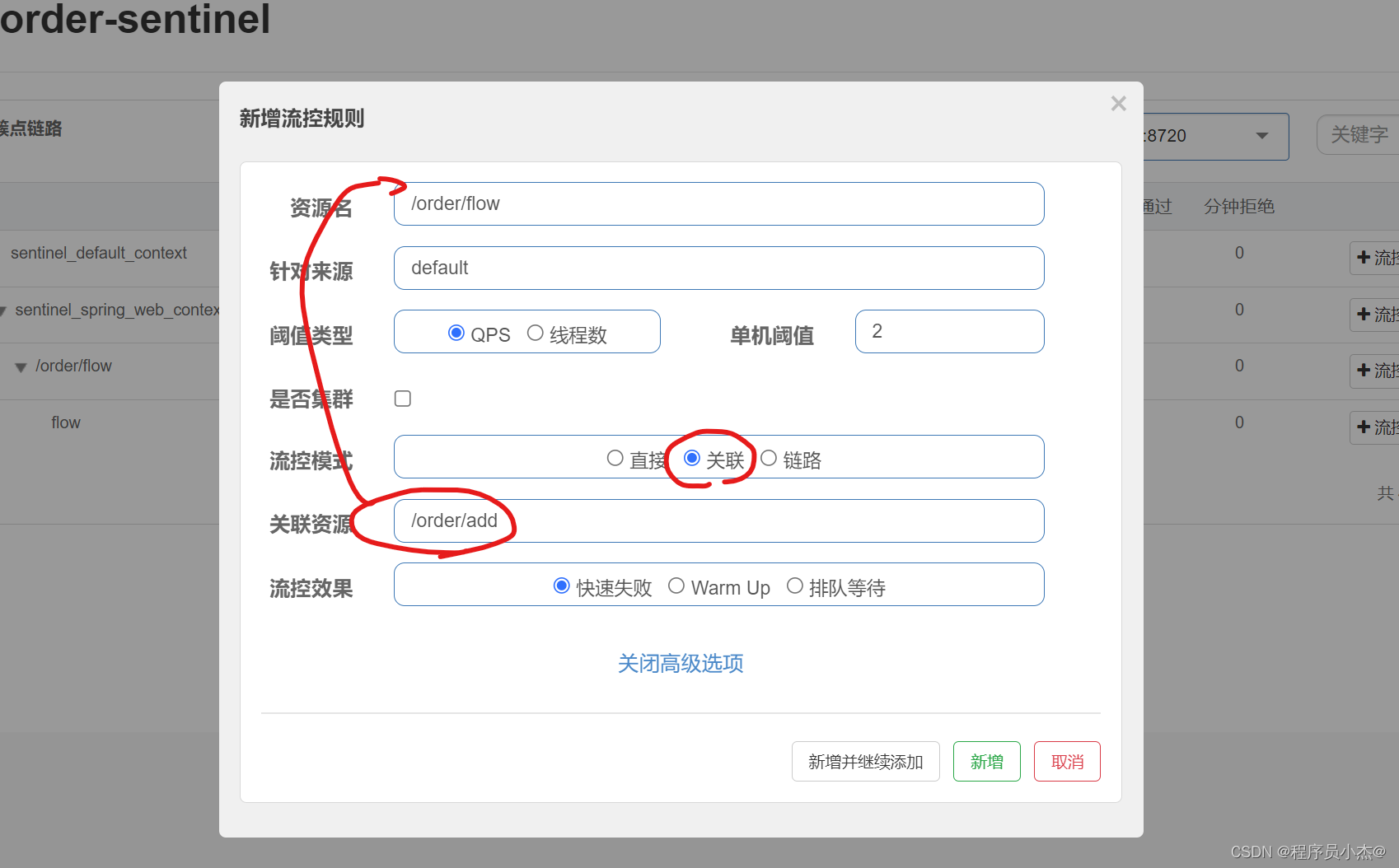Click the 单机阈值 input field
Screen dimensions: 1399x868
pyautogui.click(x=949, y=331)
